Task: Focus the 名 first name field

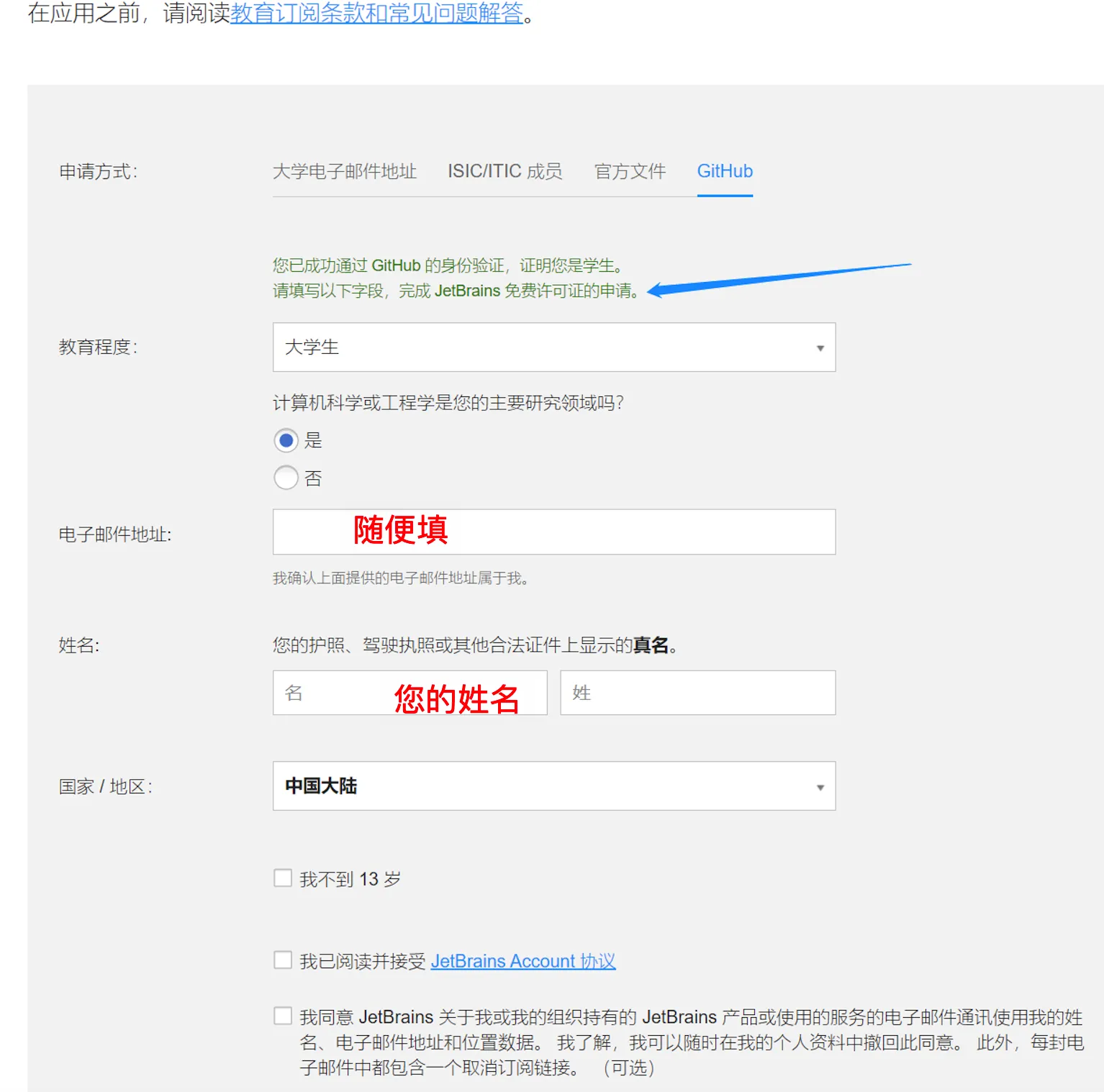Action: point(410,693)
